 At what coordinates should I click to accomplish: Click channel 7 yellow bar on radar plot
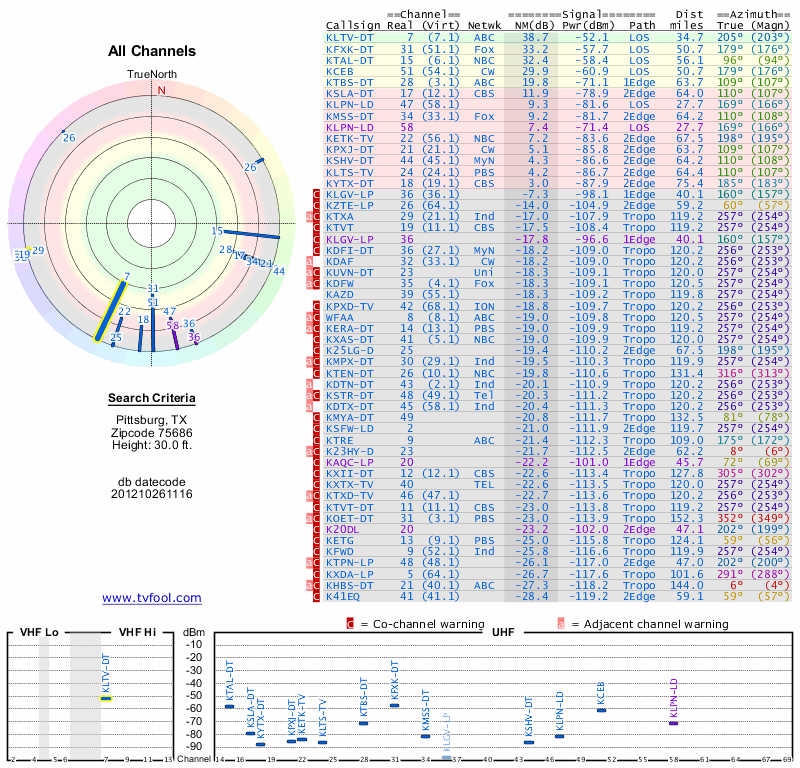110,311
